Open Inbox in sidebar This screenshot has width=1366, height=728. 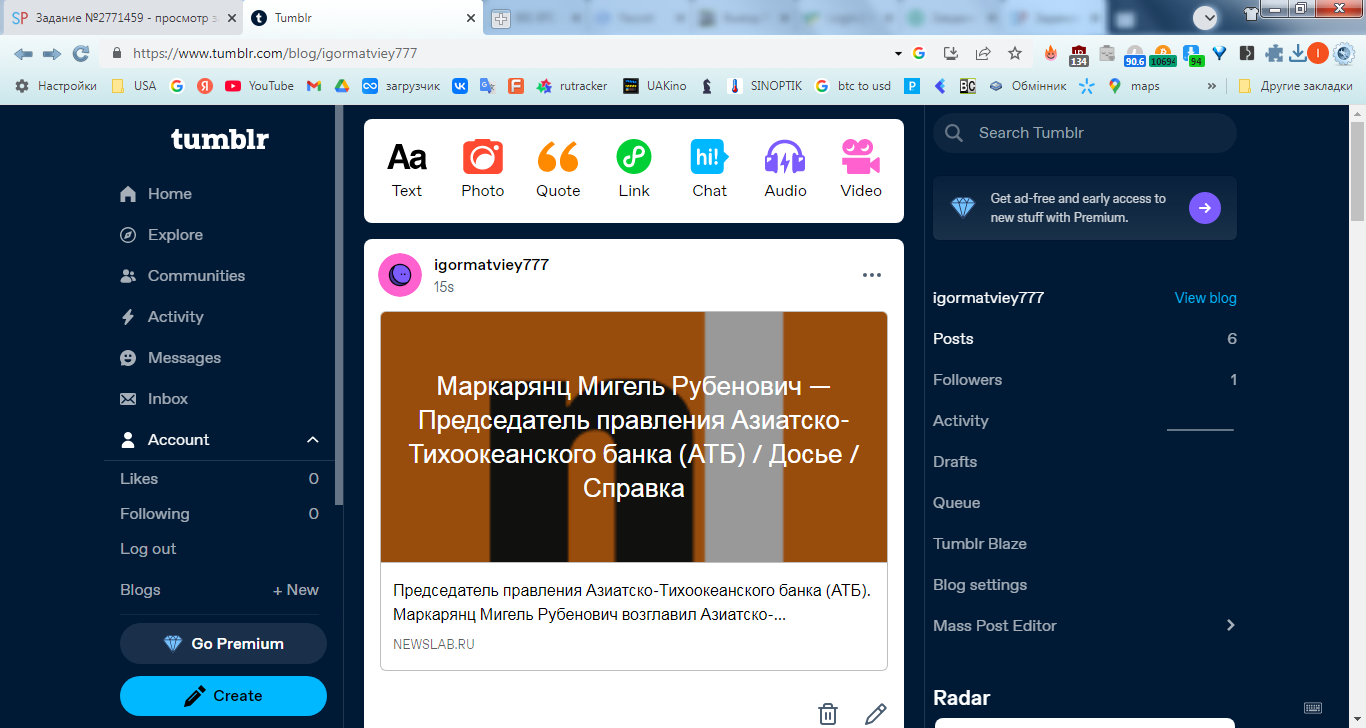click(x=154, y=399)
